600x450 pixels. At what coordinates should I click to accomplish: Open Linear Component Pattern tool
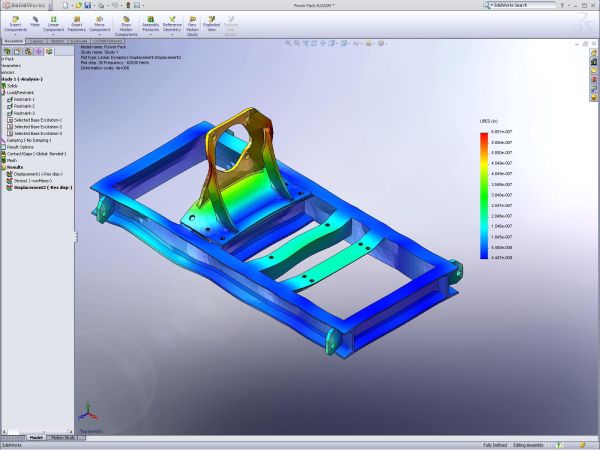coord(54,22)
